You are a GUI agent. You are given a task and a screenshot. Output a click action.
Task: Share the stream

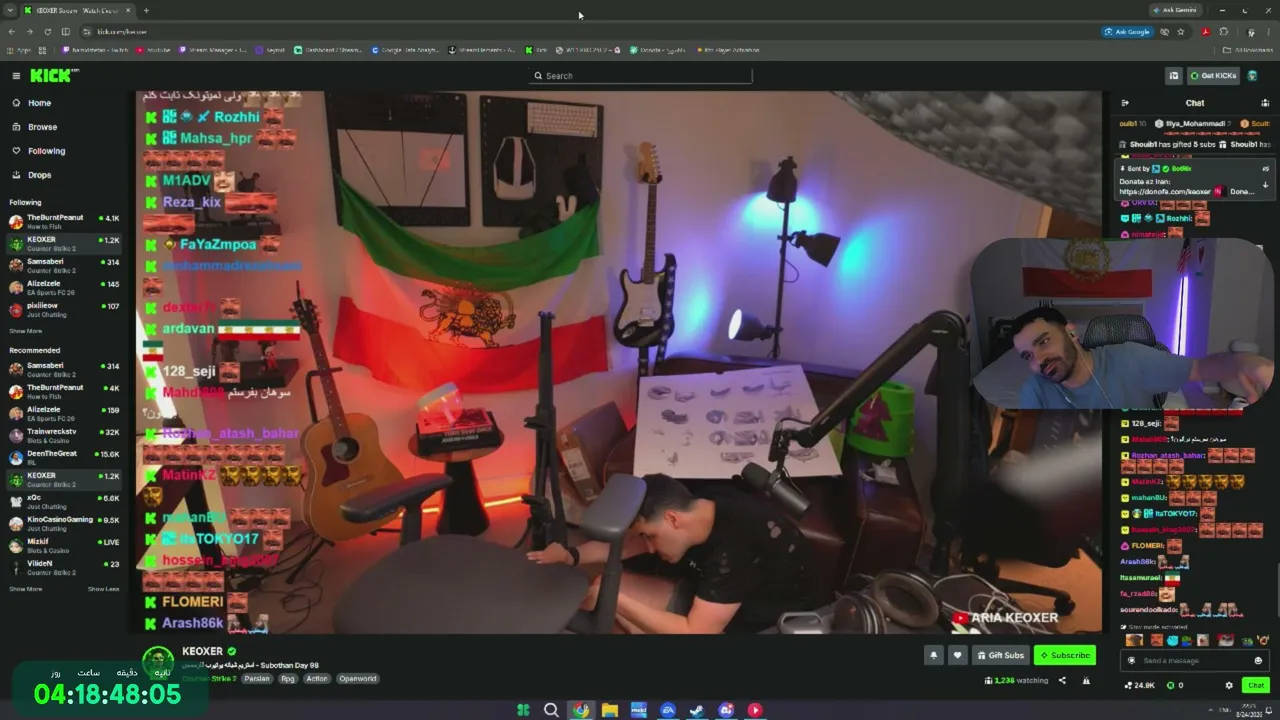click(x=1062, y=681)
